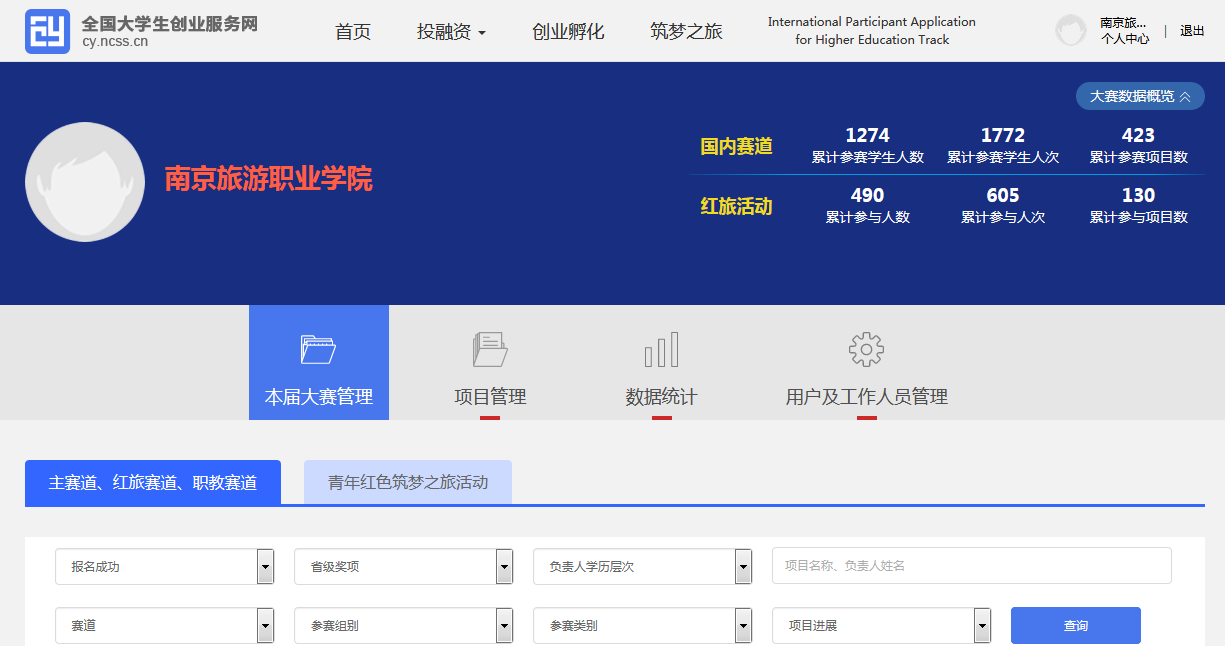Click the 查询 search button

pyautogui.click(x=1075, y=626)
